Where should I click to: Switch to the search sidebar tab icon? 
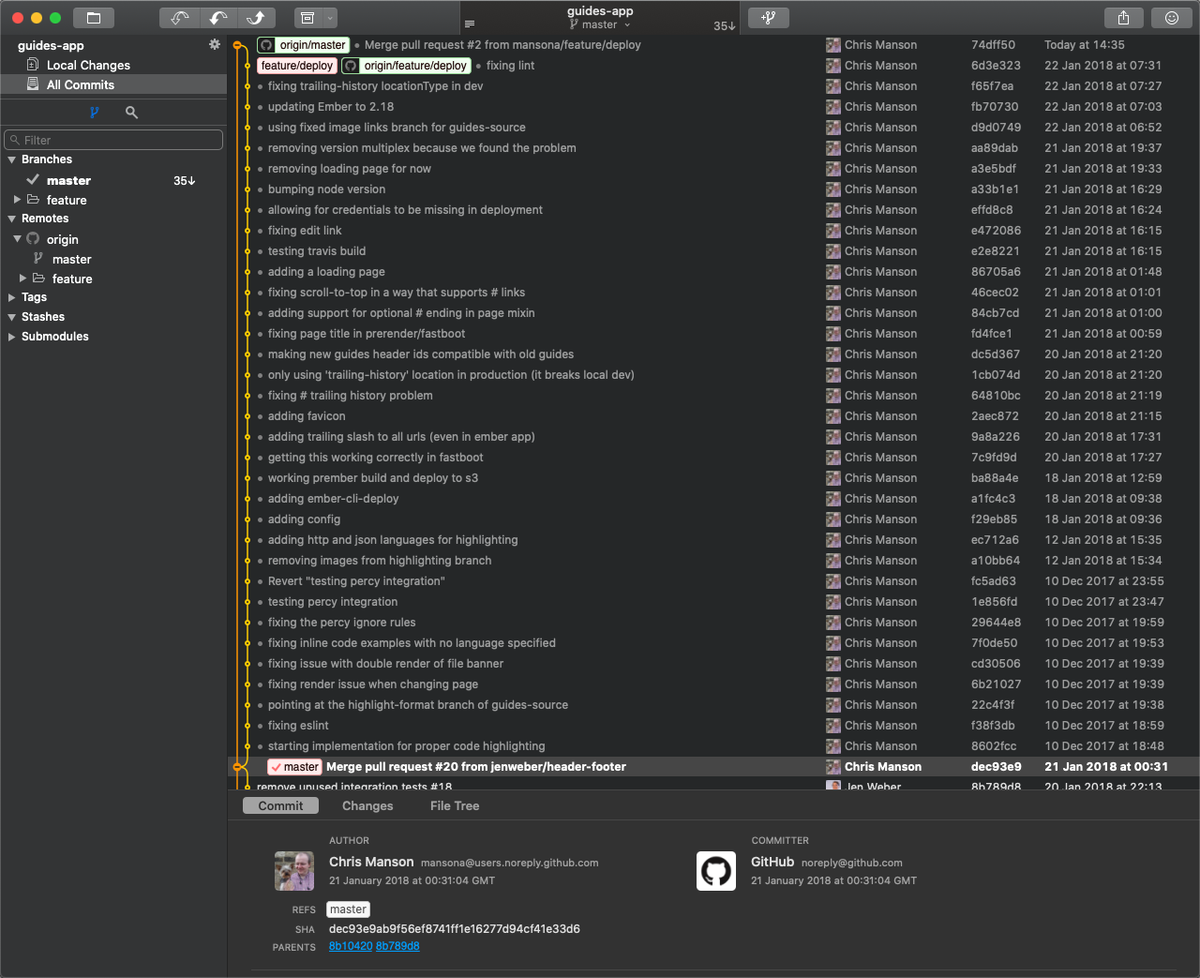coord(131,113)
